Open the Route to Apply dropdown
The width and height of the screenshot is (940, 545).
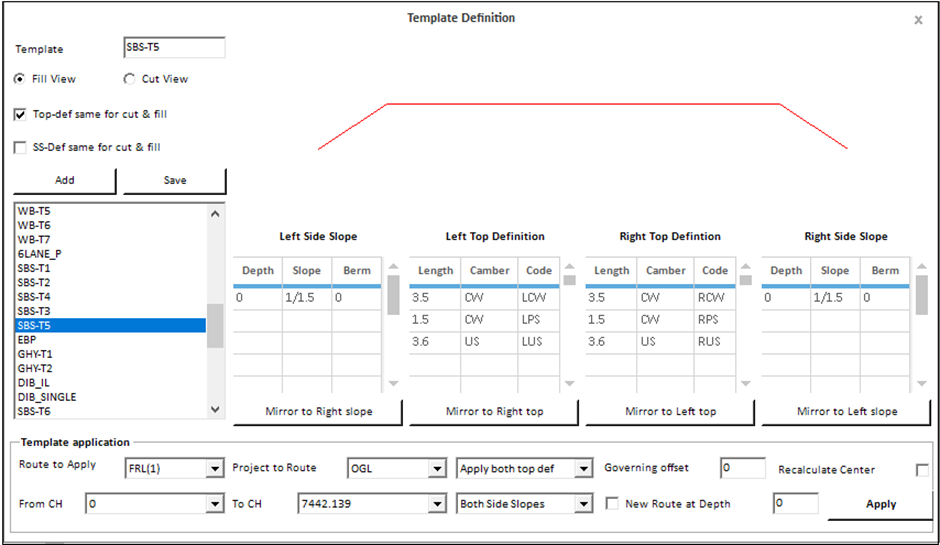(214, 468)
